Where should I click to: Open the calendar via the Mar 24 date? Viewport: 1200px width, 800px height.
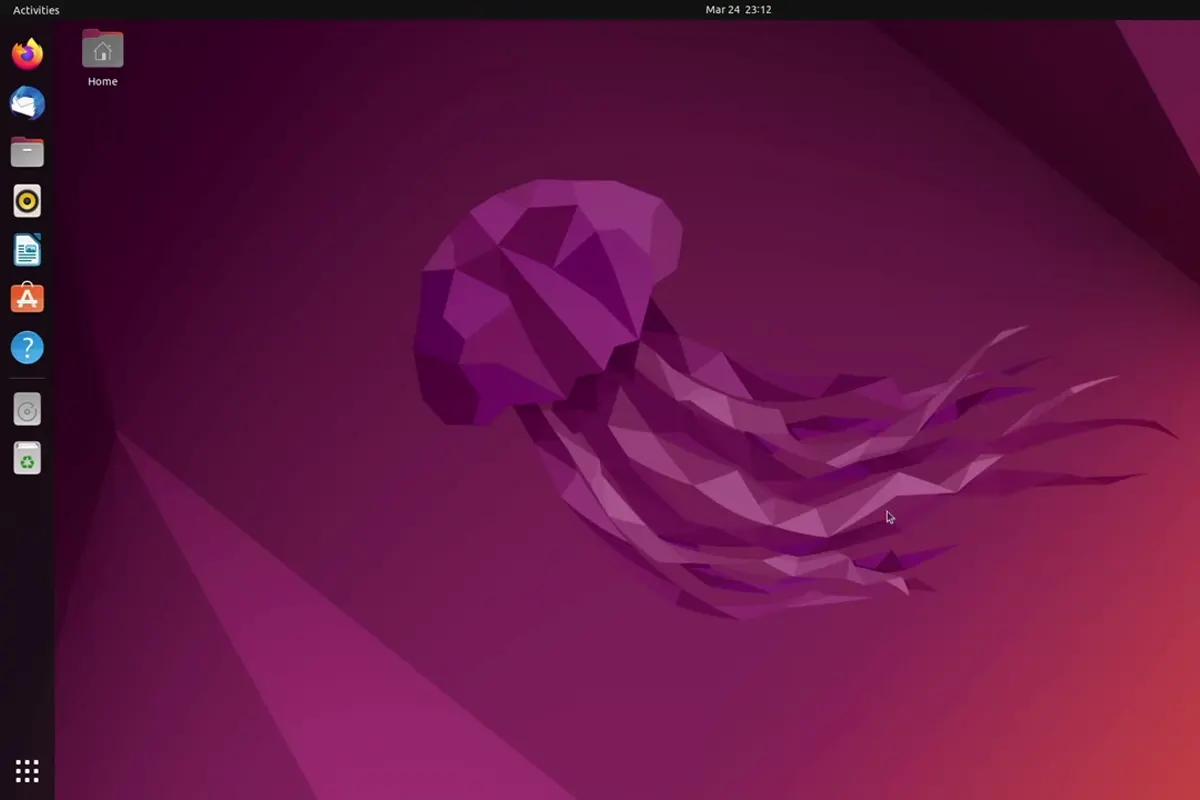point(721,10)
